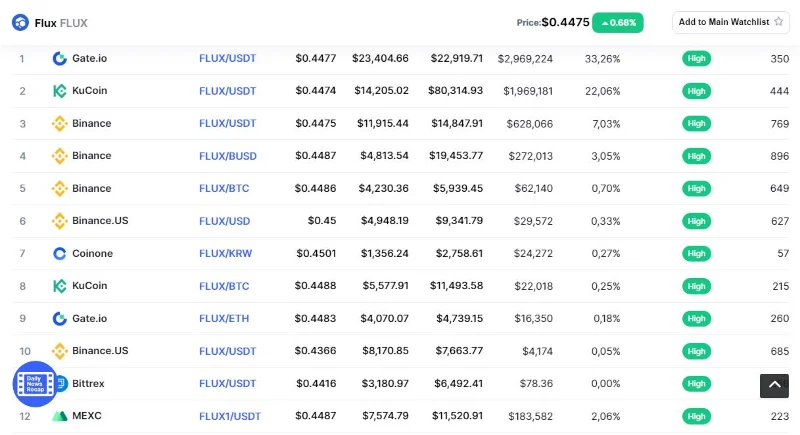Click the Gate.io logo in row 1
The image size is (800, 435).
pyautogui.click(x=60, y=59)
